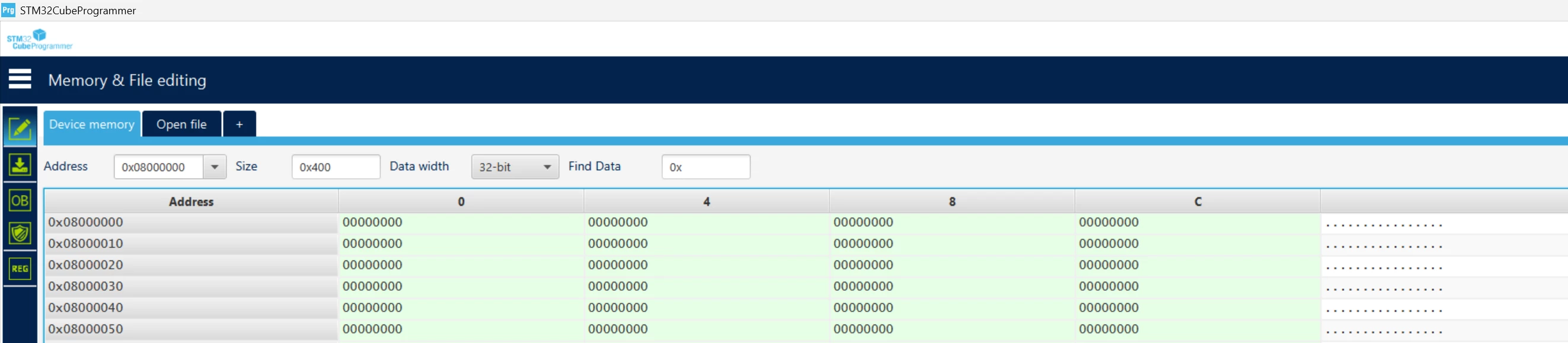Click column 8 cell of row 0x08000020
The height and width of the screenshot is (343, 1568).
(952, 265)
